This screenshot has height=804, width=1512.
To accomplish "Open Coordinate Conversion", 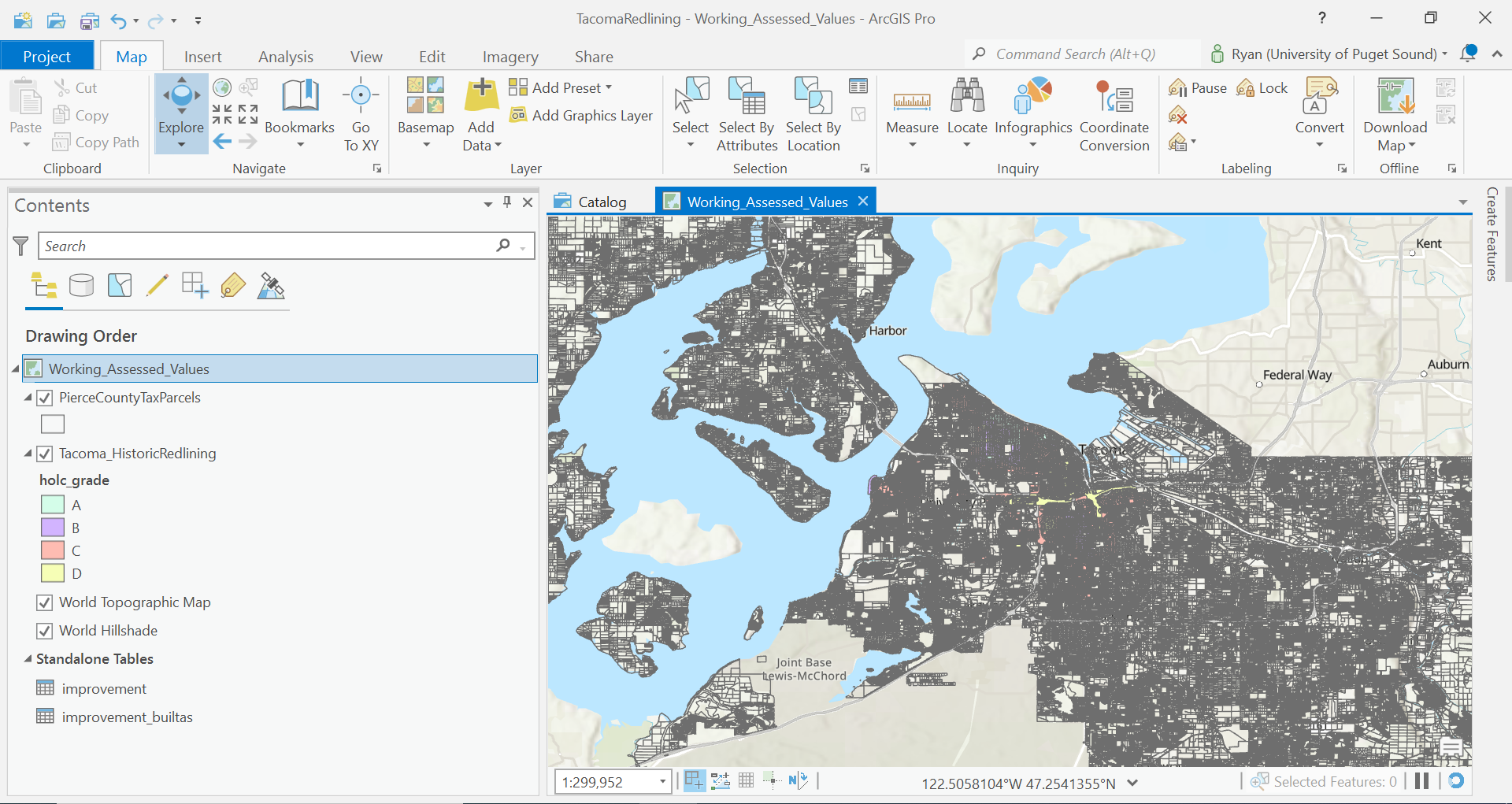I will tap(1114, 114).
